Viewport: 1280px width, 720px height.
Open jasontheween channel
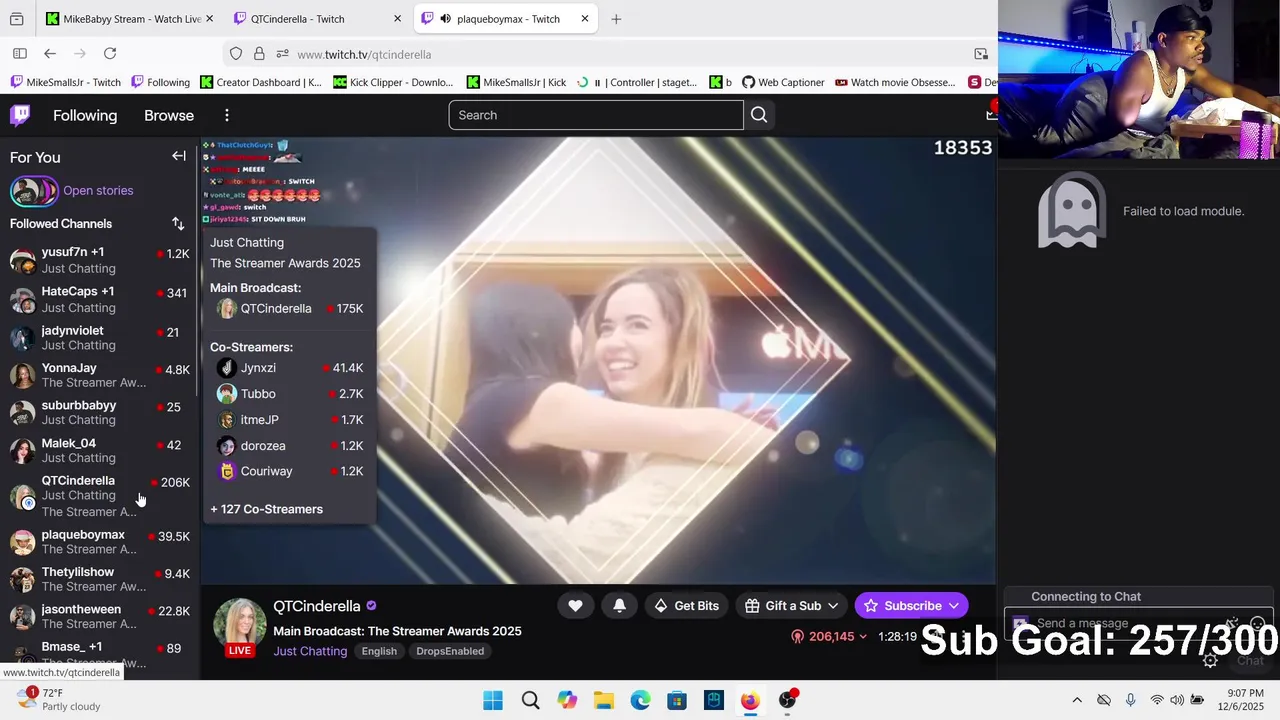[100, 616]
